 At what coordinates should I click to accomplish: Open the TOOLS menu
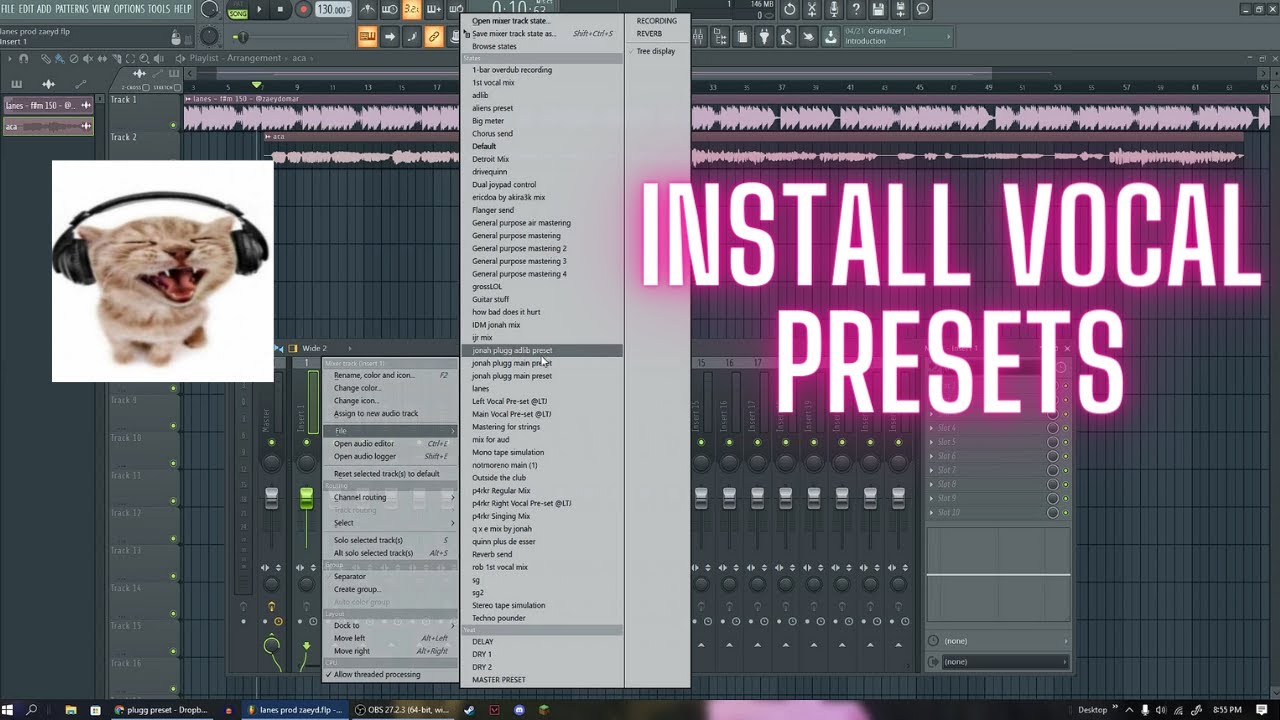point(159,9)
